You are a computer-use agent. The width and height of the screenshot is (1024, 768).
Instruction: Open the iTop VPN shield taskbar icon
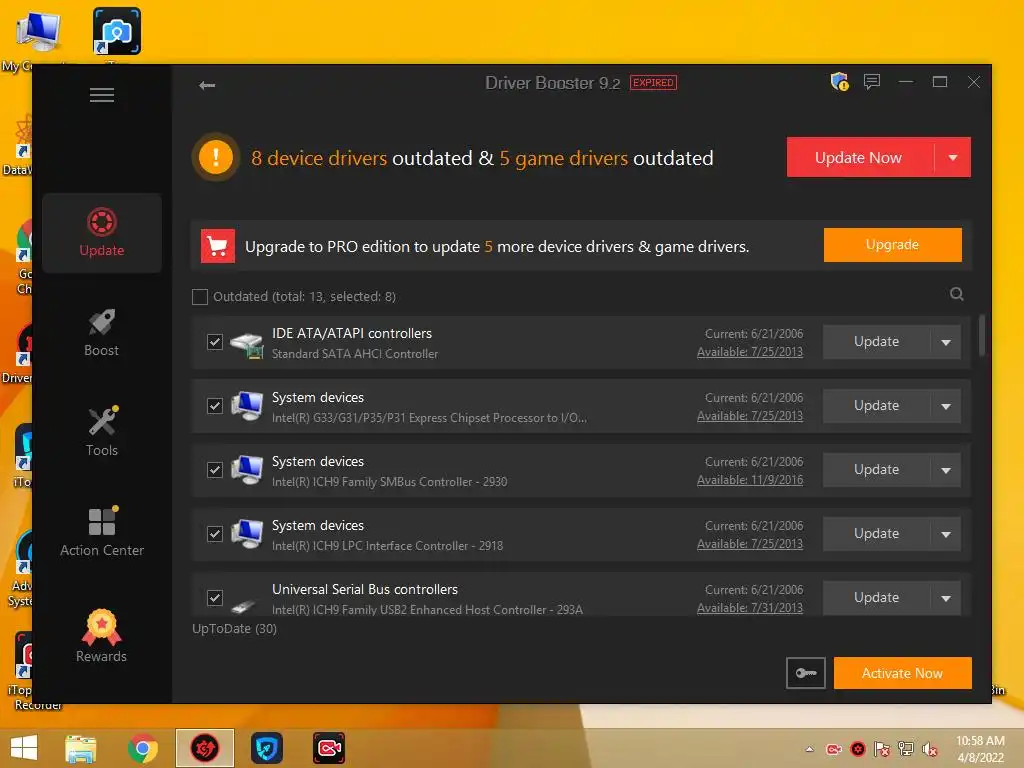click(266, 748)
